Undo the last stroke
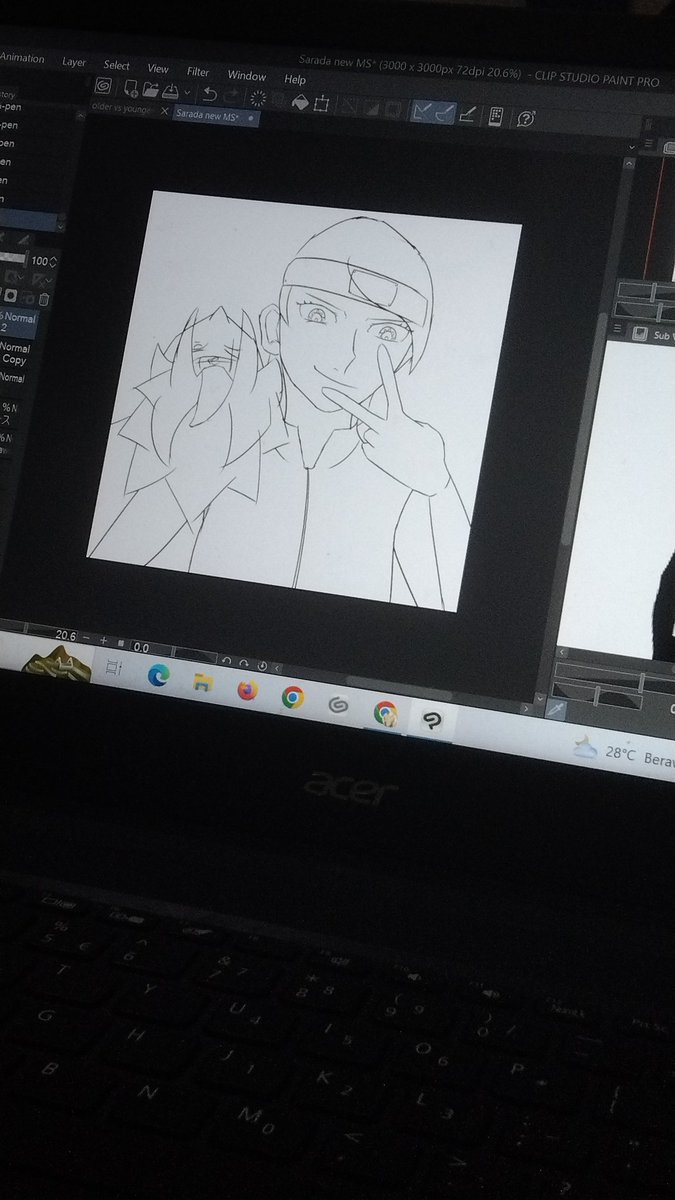This screenshot has height=1200, width=675. pos(209,94)
